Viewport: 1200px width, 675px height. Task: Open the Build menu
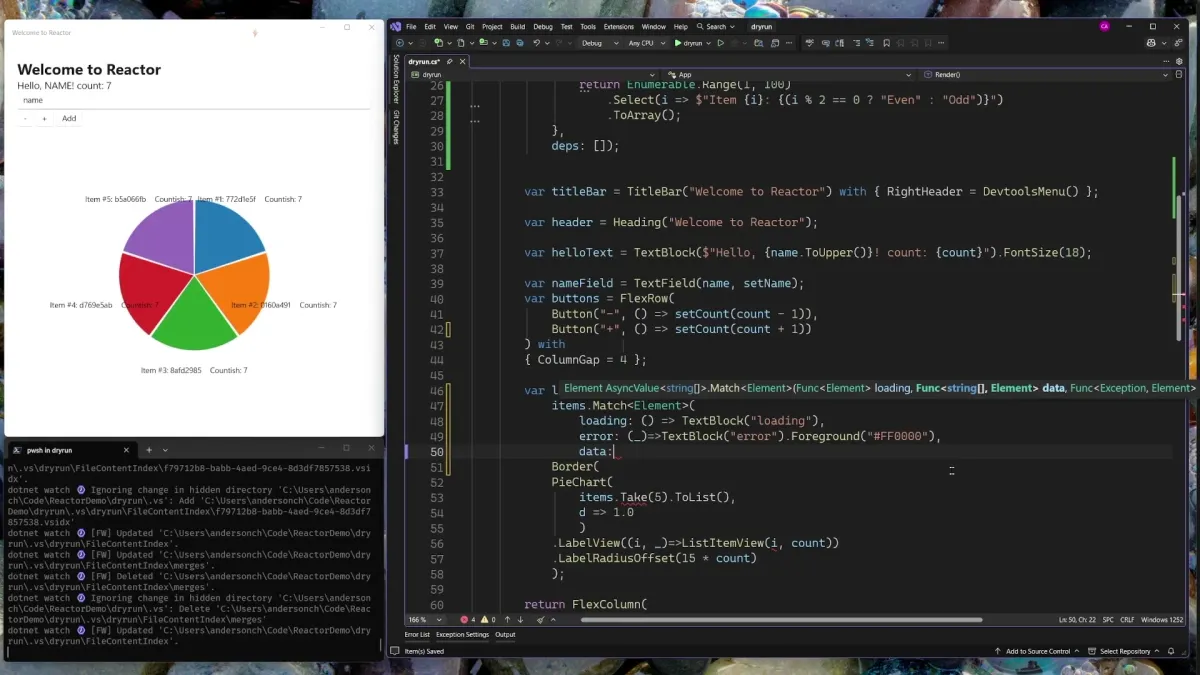click(x=517, y=27)
